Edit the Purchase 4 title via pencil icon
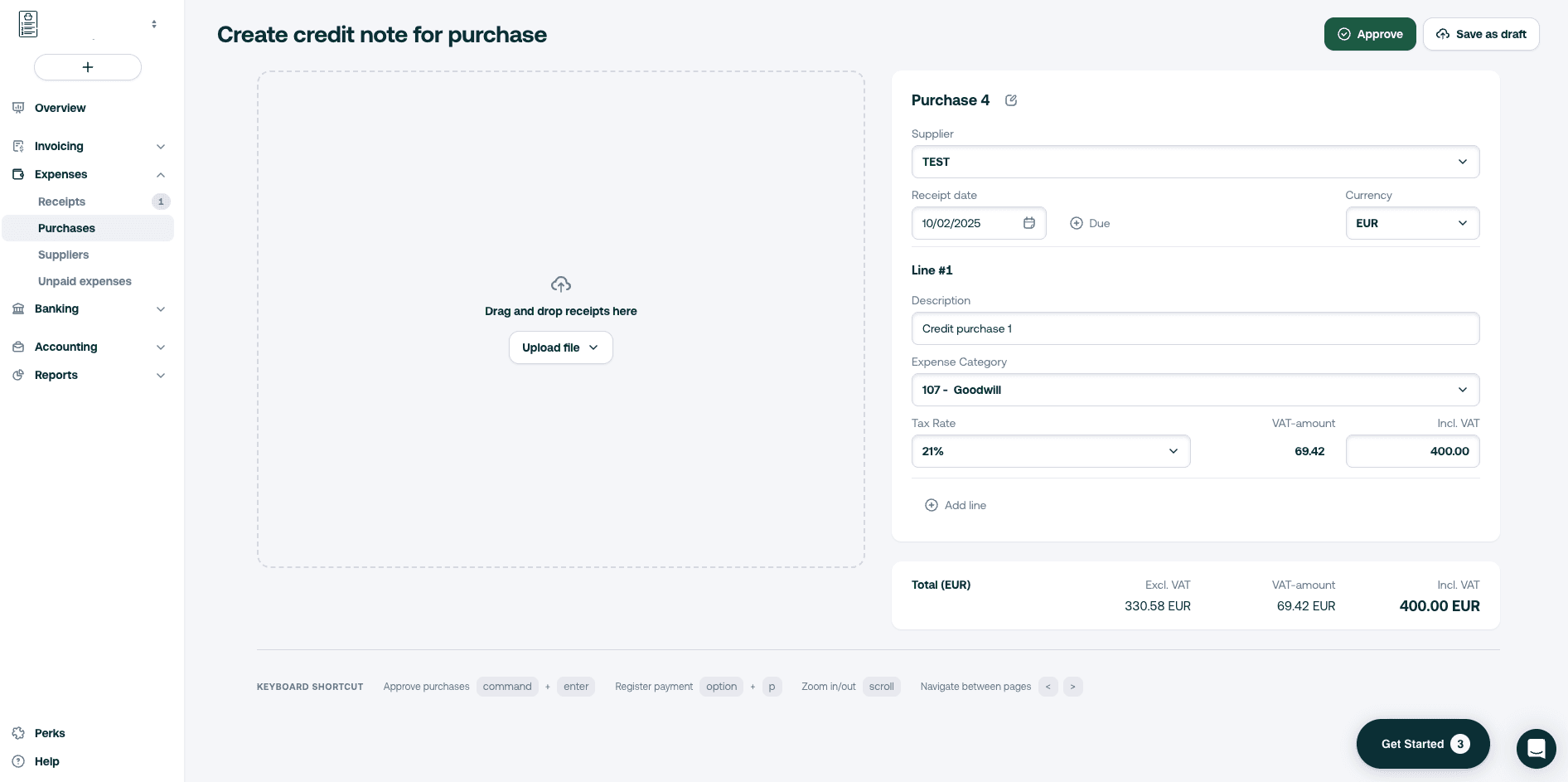1568x782 pixels. [x=1011, y=100]
